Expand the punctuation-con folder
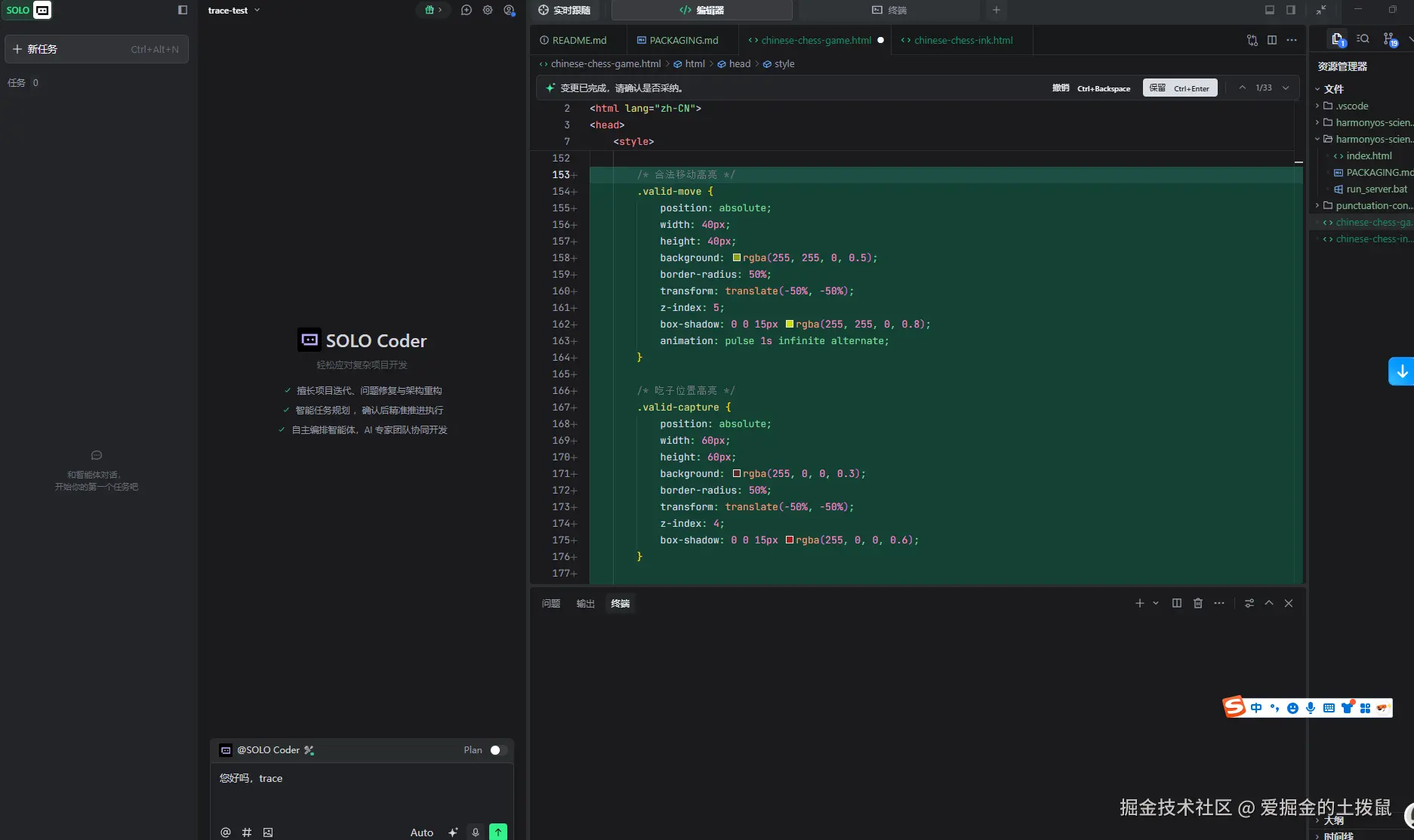Viewport: 1414px width, 840px height. click(1371, 206)
